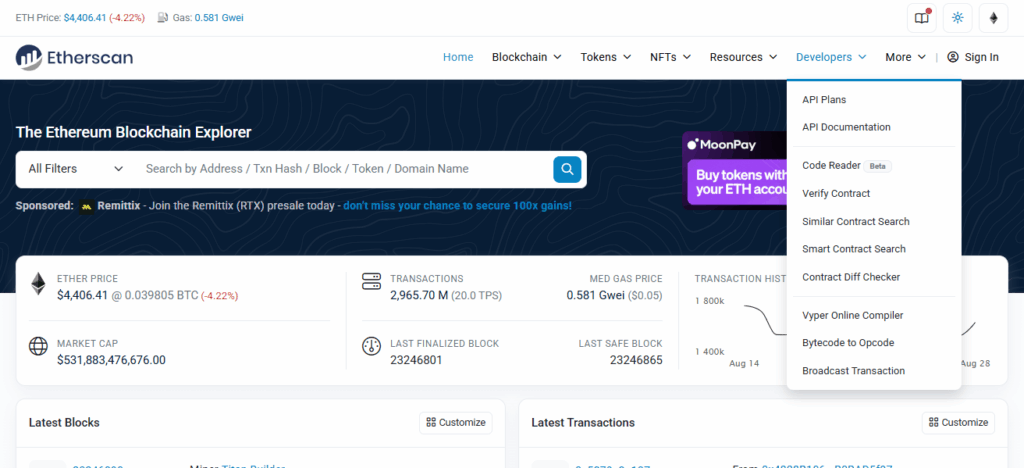
Task: Open last safe block 23246865
Action: [636, 360]
